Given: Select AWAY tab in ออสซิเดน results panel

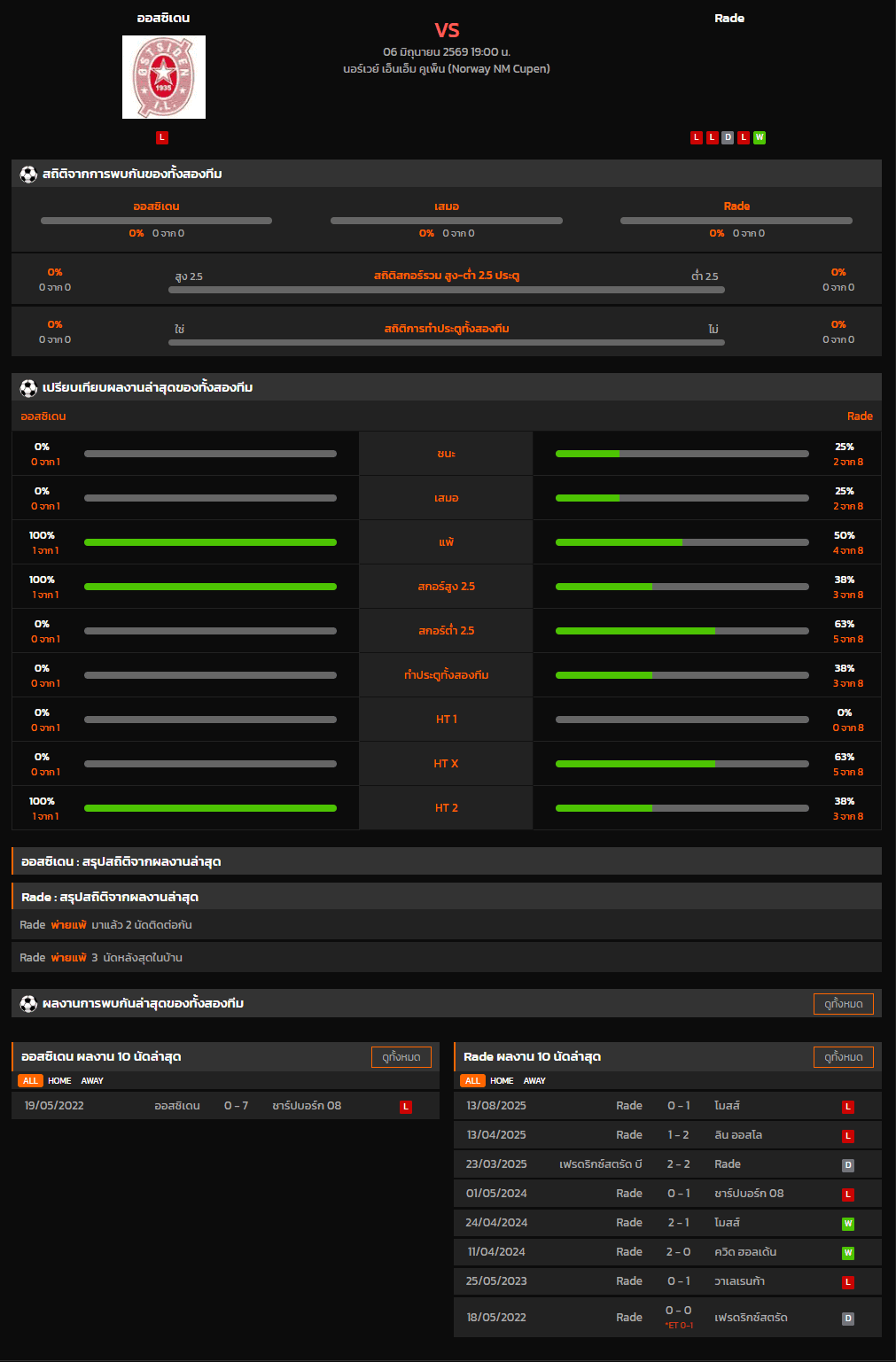Looking at the screenshot, I should pos(92,1080).
